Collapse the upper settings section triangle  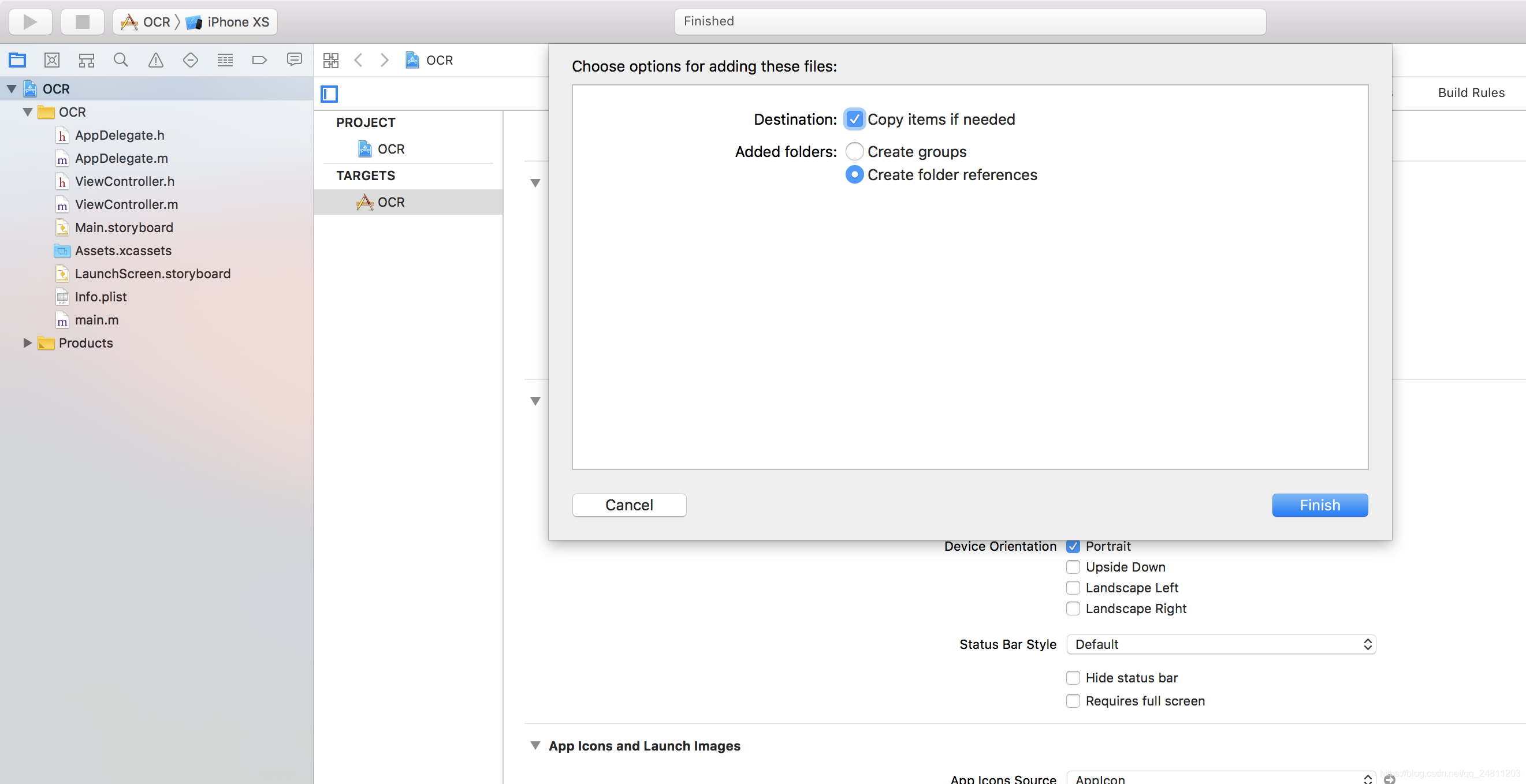click(x=535, y=183)
